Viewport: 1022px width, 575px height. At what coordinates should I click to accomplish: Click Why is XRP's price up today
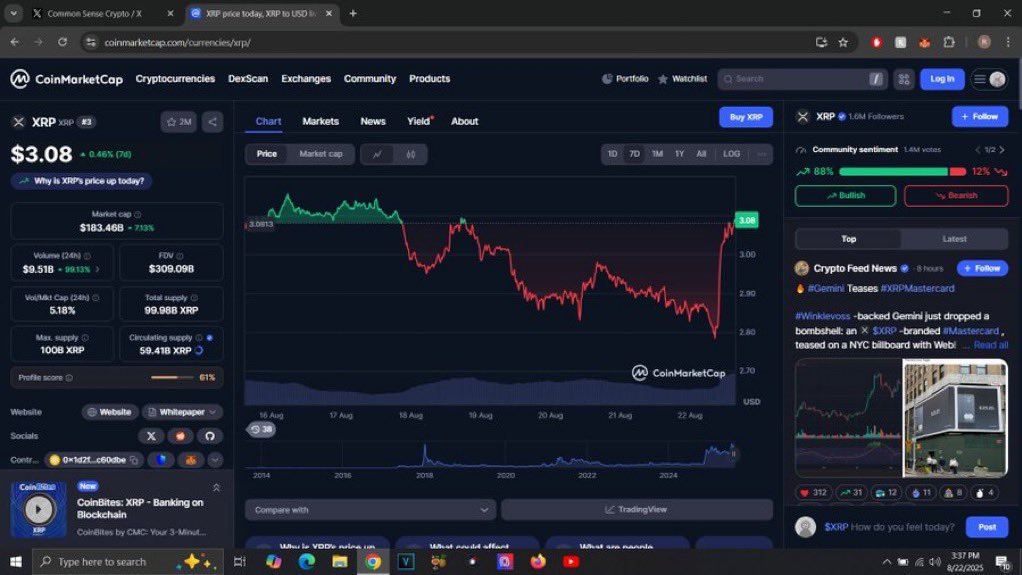[x=82, y=181]
